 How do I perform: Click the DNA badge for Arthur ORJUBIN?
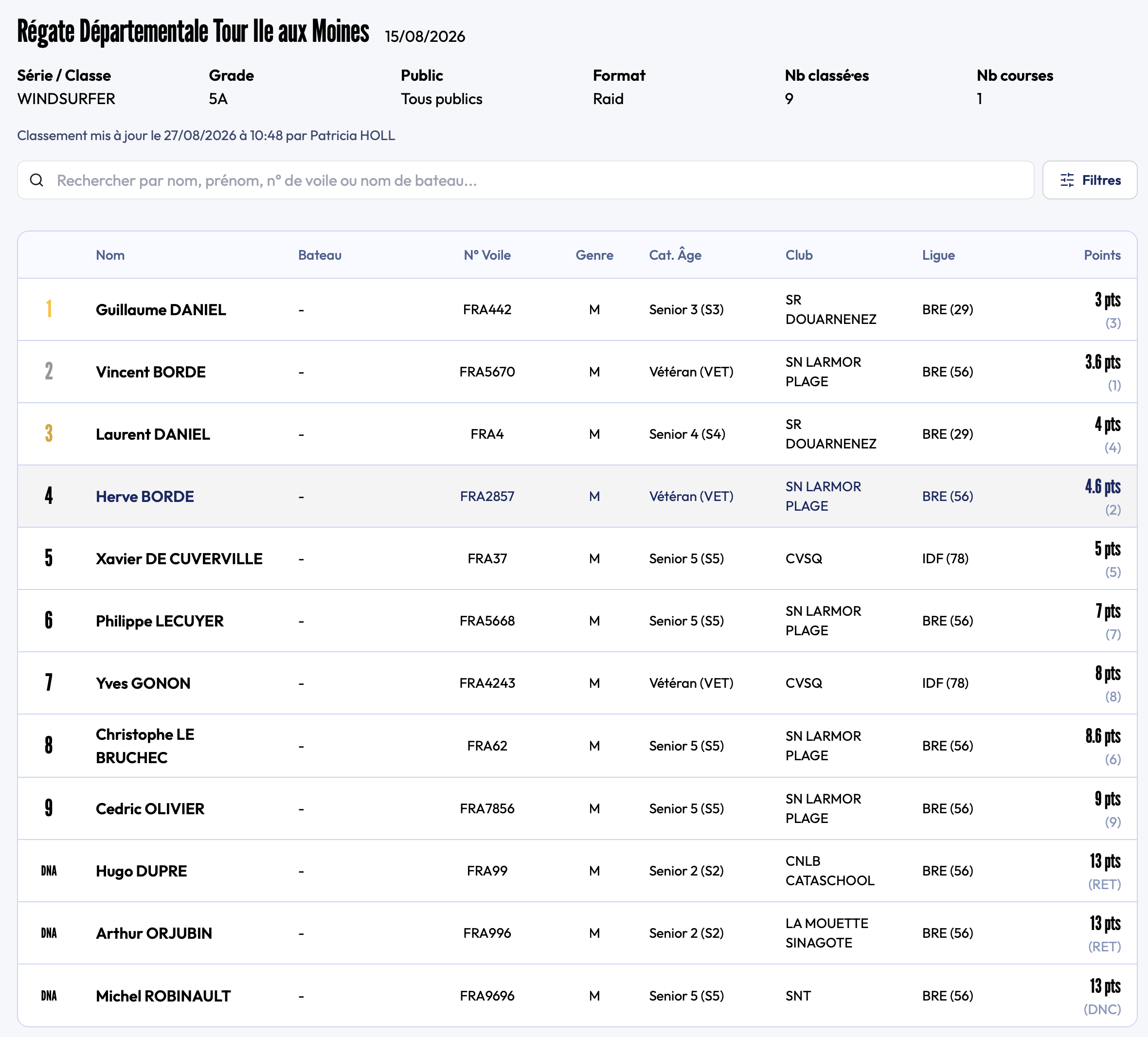(49, 933)
